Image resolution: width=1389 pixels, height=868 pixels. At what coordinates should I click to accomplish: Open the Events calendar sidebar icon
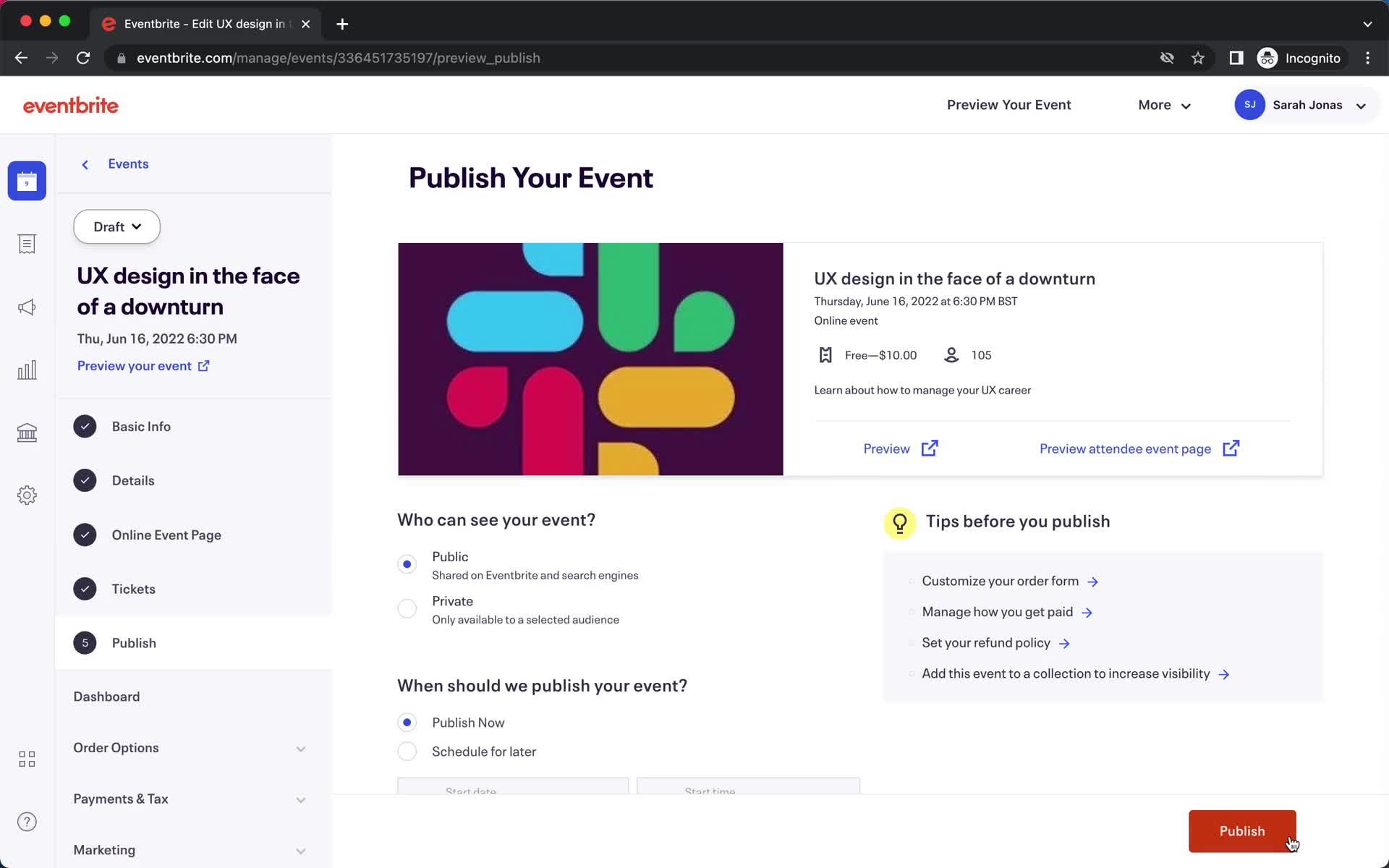27,181
